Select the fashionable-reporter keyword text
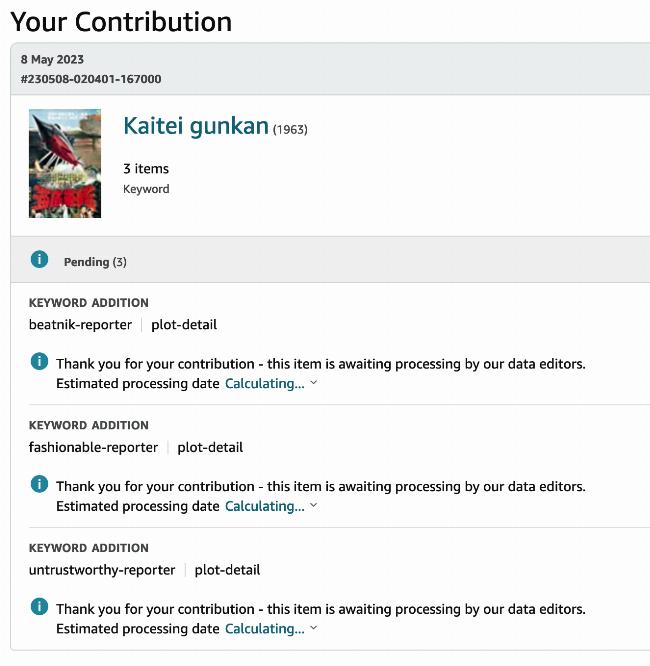This screenshot has width=650, height=666. [93, 447]
